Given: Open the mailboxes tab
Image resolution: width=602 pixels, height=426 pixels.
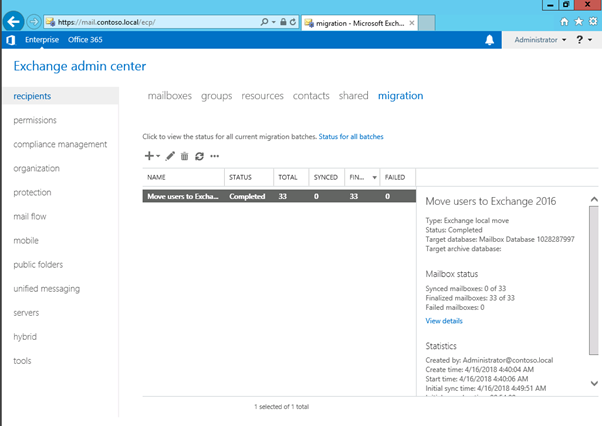Looking at the screenshot, I should [170, 96].
